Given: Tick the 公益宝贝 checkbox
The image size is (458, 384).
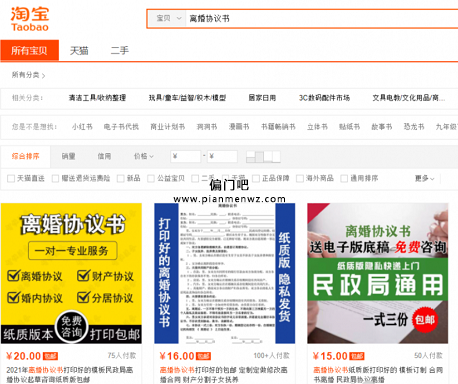Looking at the screenshot, I should coord(151,179).
